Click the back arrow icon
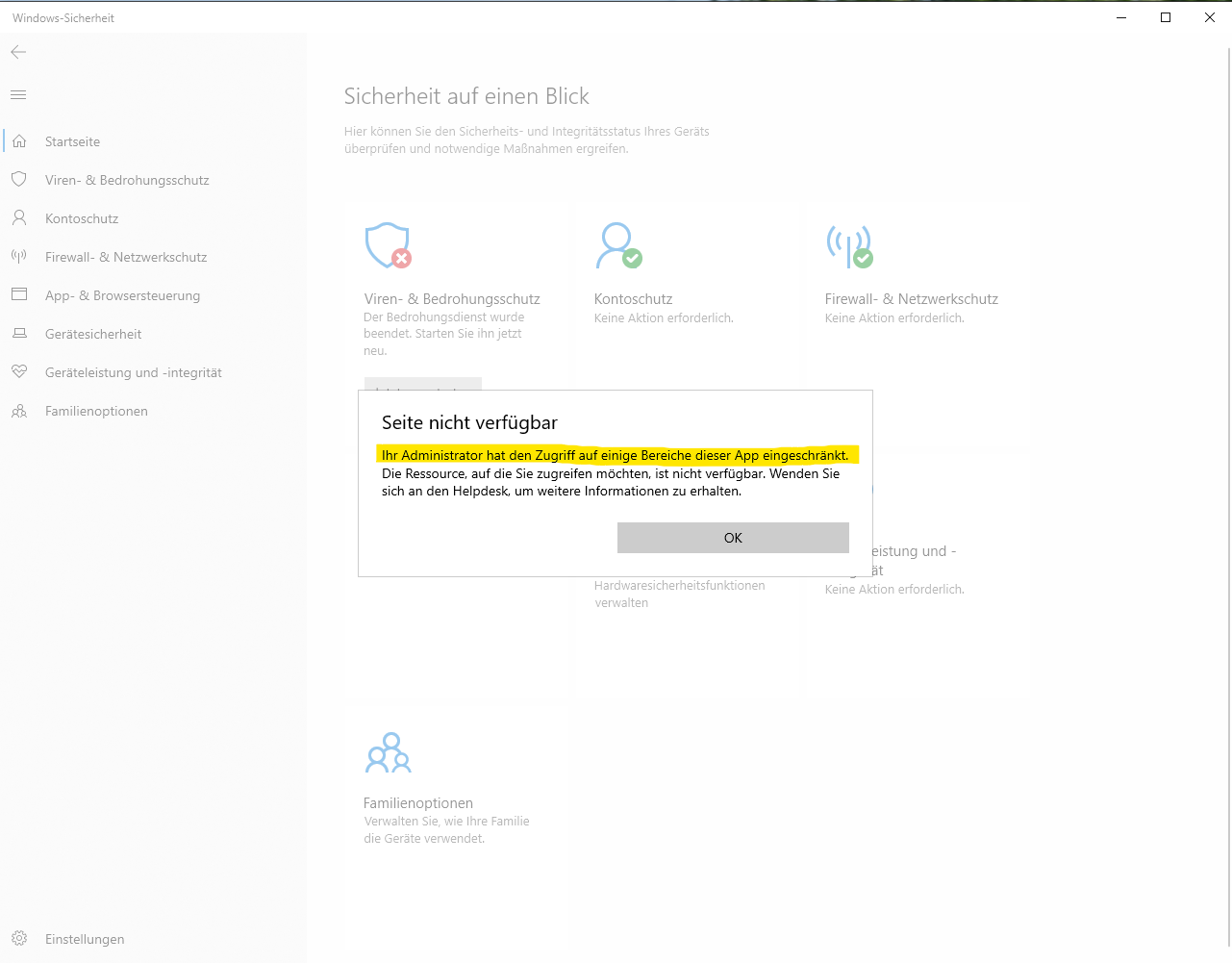 [18, 52]
